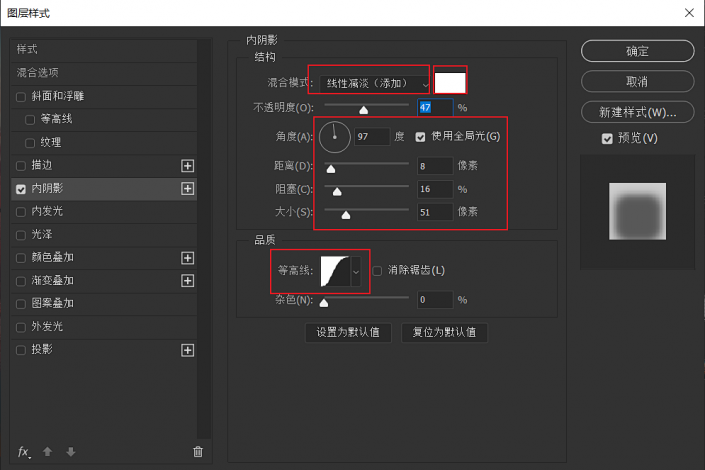Move effect up with the up arrow
705x470 pixels.
point(47,452)
